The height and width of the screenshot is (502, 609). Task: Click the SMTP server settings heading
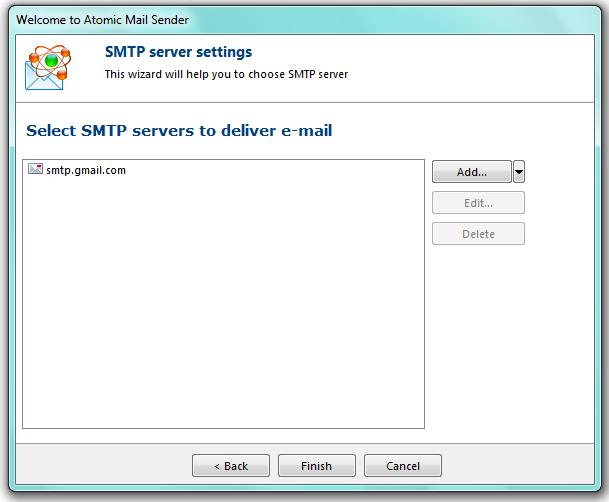point(178,52)
